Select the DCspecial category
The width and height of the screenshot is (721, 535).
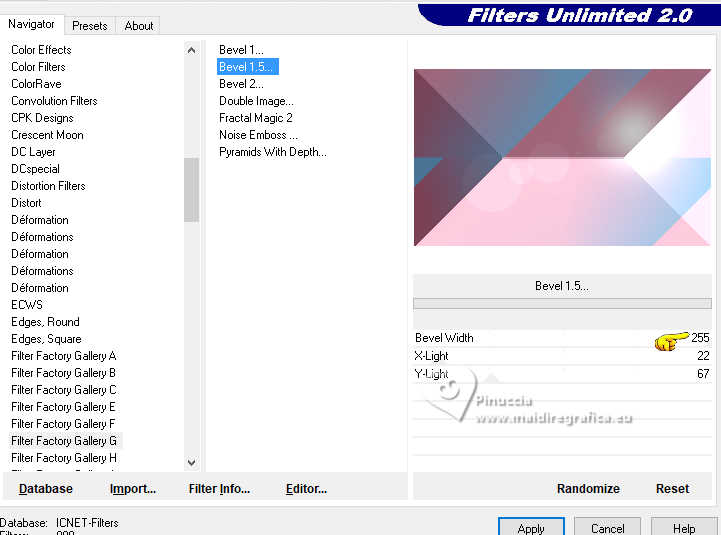[x=35, y=169]
